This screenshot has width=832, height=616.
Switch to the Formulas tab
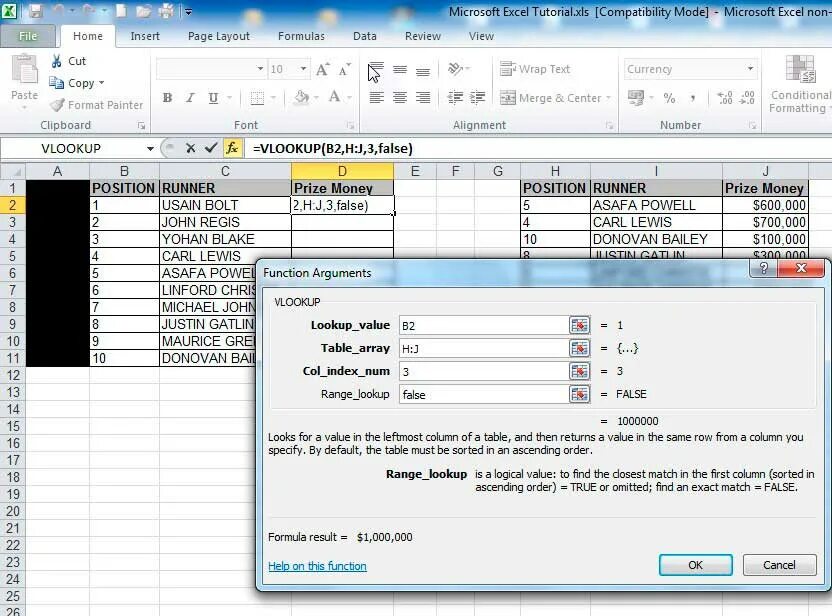(301, 36)
